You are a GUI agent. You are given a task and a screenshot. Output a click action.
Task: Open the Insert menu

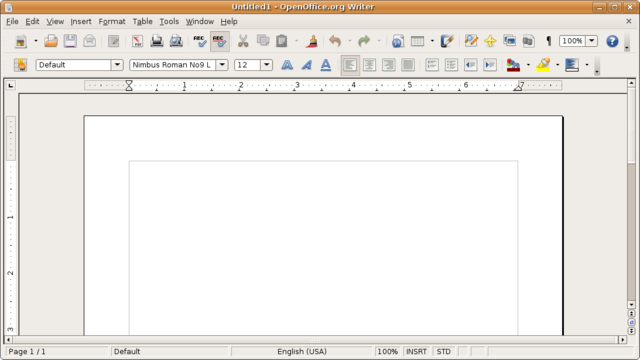[x=81, y=22]
